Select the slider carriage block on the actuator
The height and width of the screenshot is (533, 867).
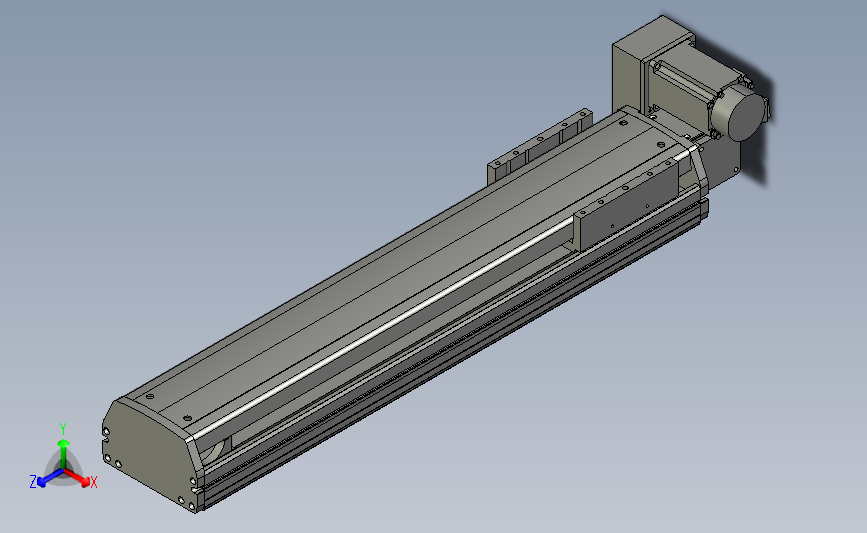(627, 204)
